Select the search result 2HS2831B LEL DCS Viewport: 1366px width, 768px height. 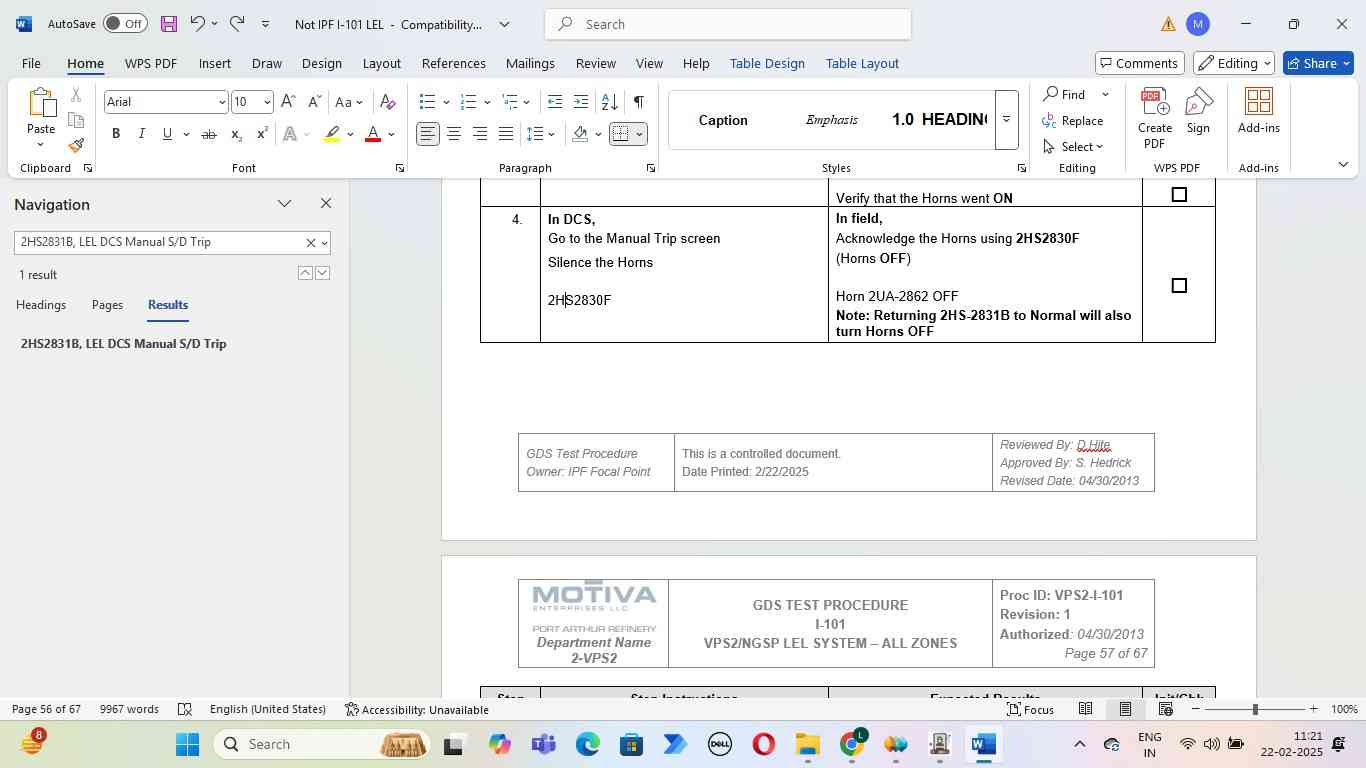click(124, 344)
